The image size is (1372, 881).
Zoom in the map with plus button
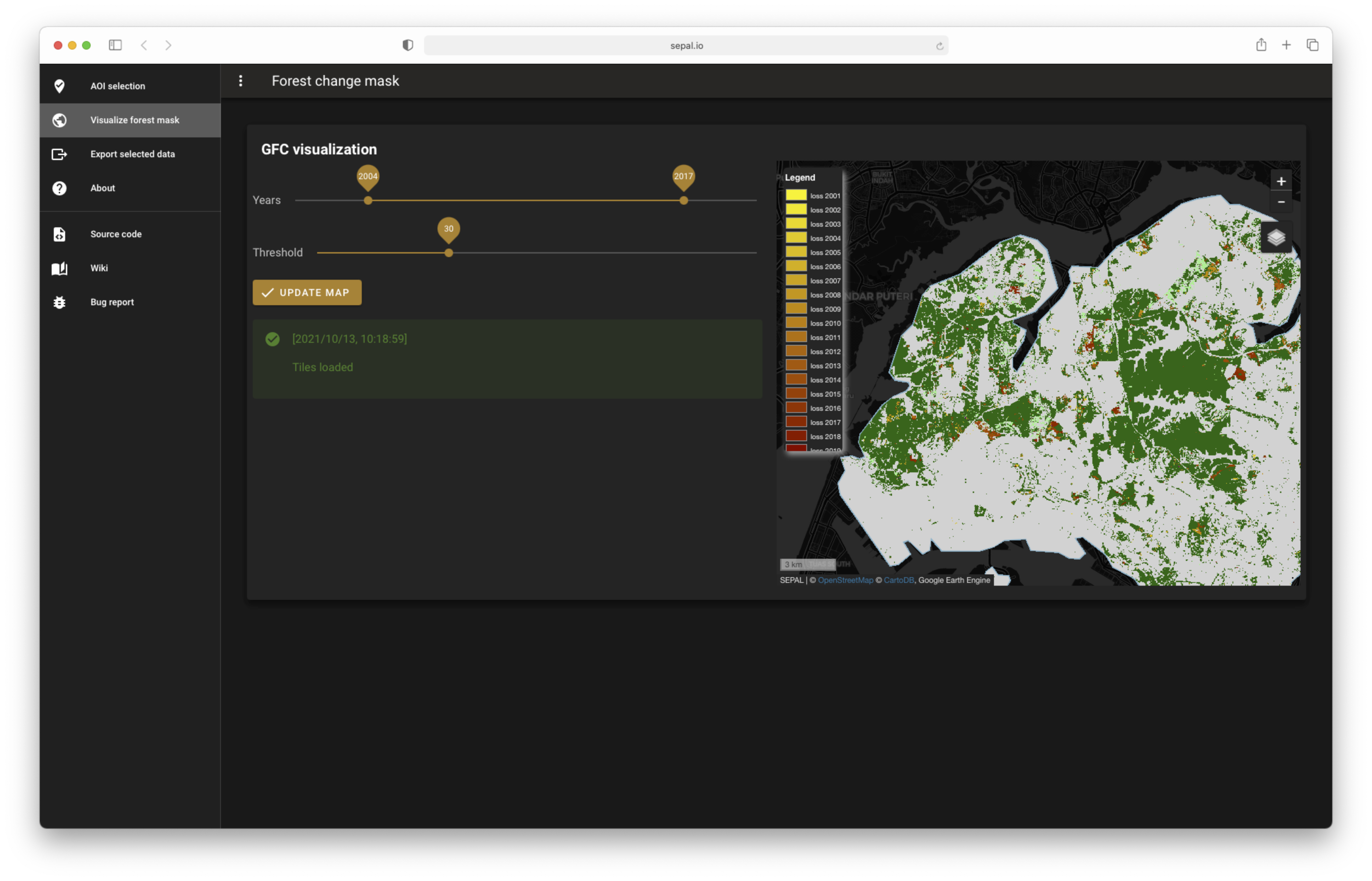tap(1281, 181)
